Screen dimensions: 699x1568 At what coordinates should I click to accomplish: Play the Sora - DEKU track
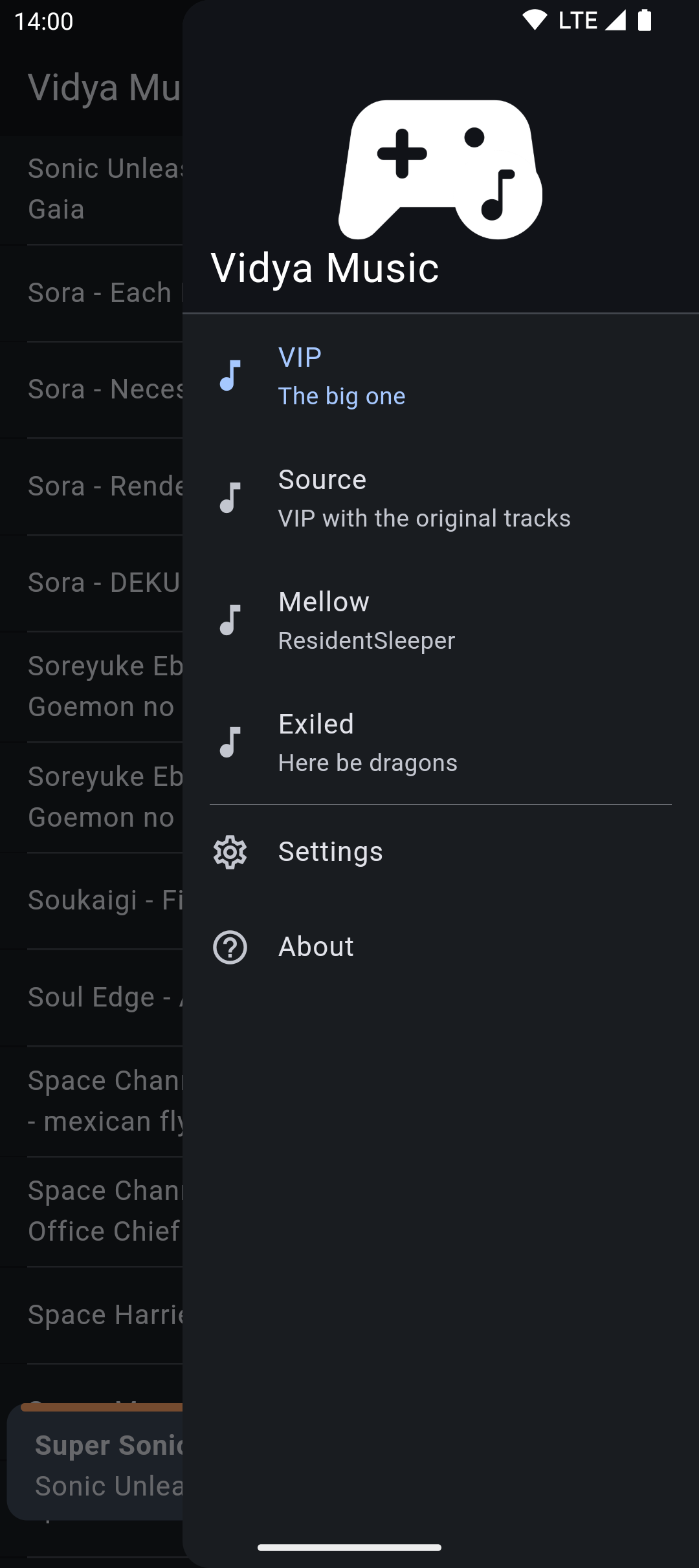(x=104, y=583)
